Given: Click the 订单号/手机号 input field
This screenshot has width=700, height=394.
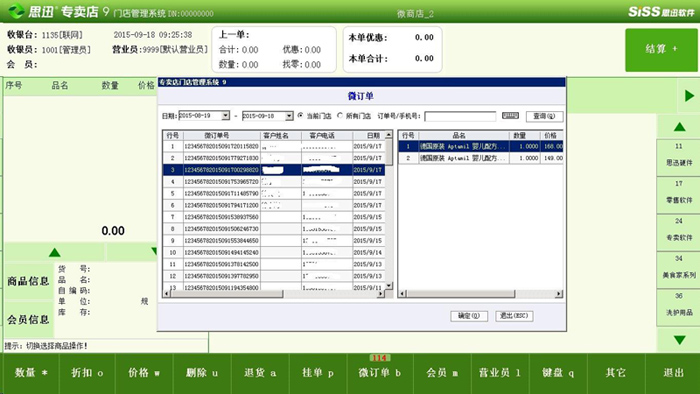Looking at the screenshot, I should (460, 116).
